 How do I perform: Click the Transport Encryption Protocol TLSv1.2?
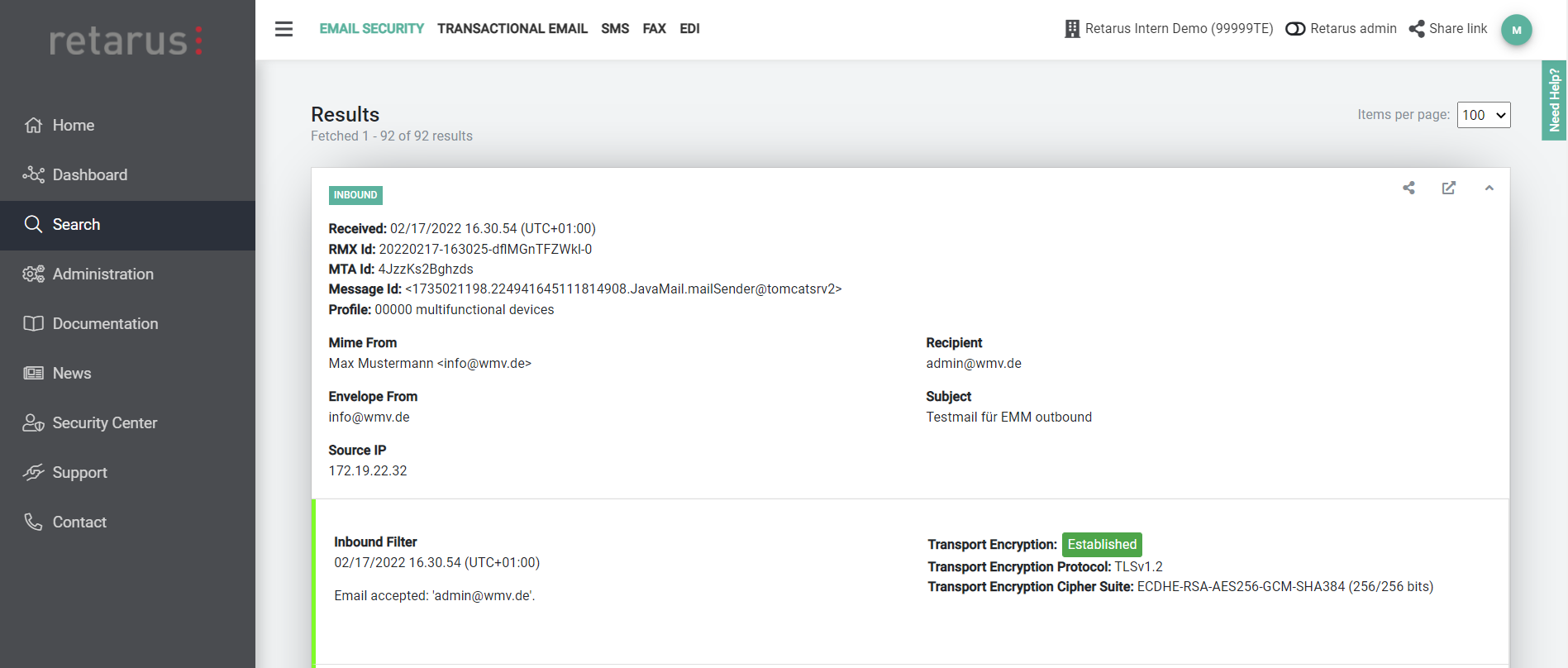(1138, 567)
